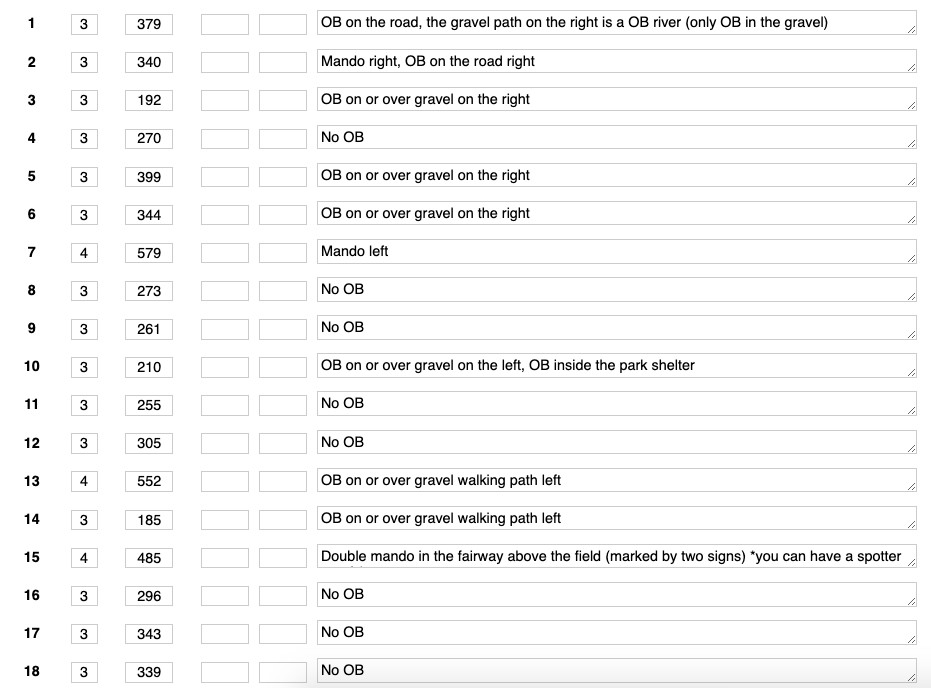Click the par 4 field for hole 13
This screenshot has height=688, width=931.
coord(84,481)
